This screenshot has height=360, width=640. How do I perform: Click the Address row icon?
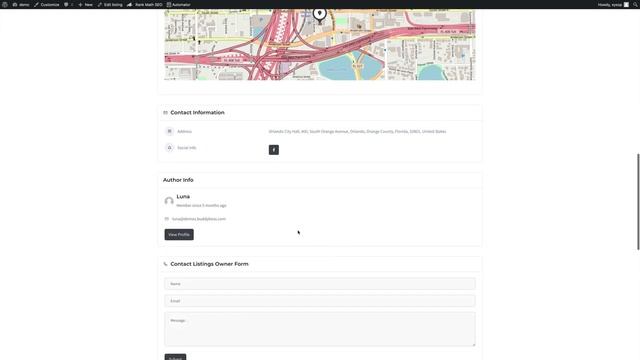coord(169,131)
